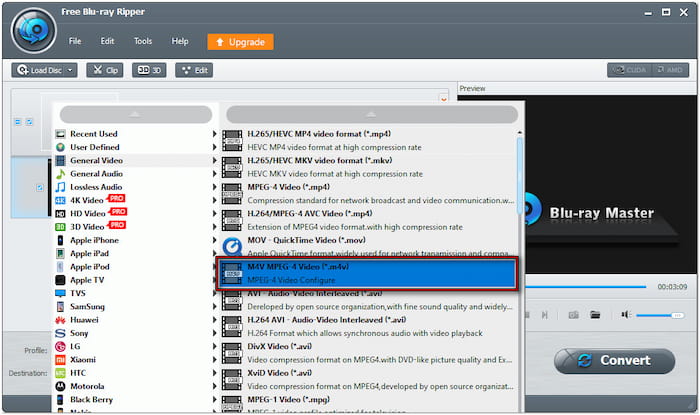Screen dimensions: 700x415
Task: Select the Lossless Audio icon
Action: coord(60,187)
